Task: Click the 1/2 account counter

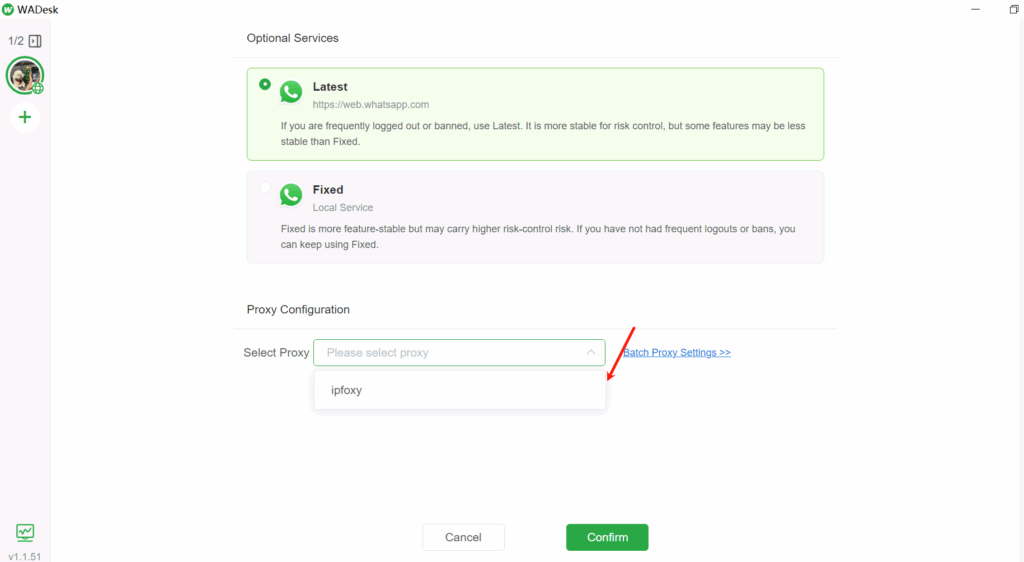Action: pyautogui.click(x=16, y=41)
